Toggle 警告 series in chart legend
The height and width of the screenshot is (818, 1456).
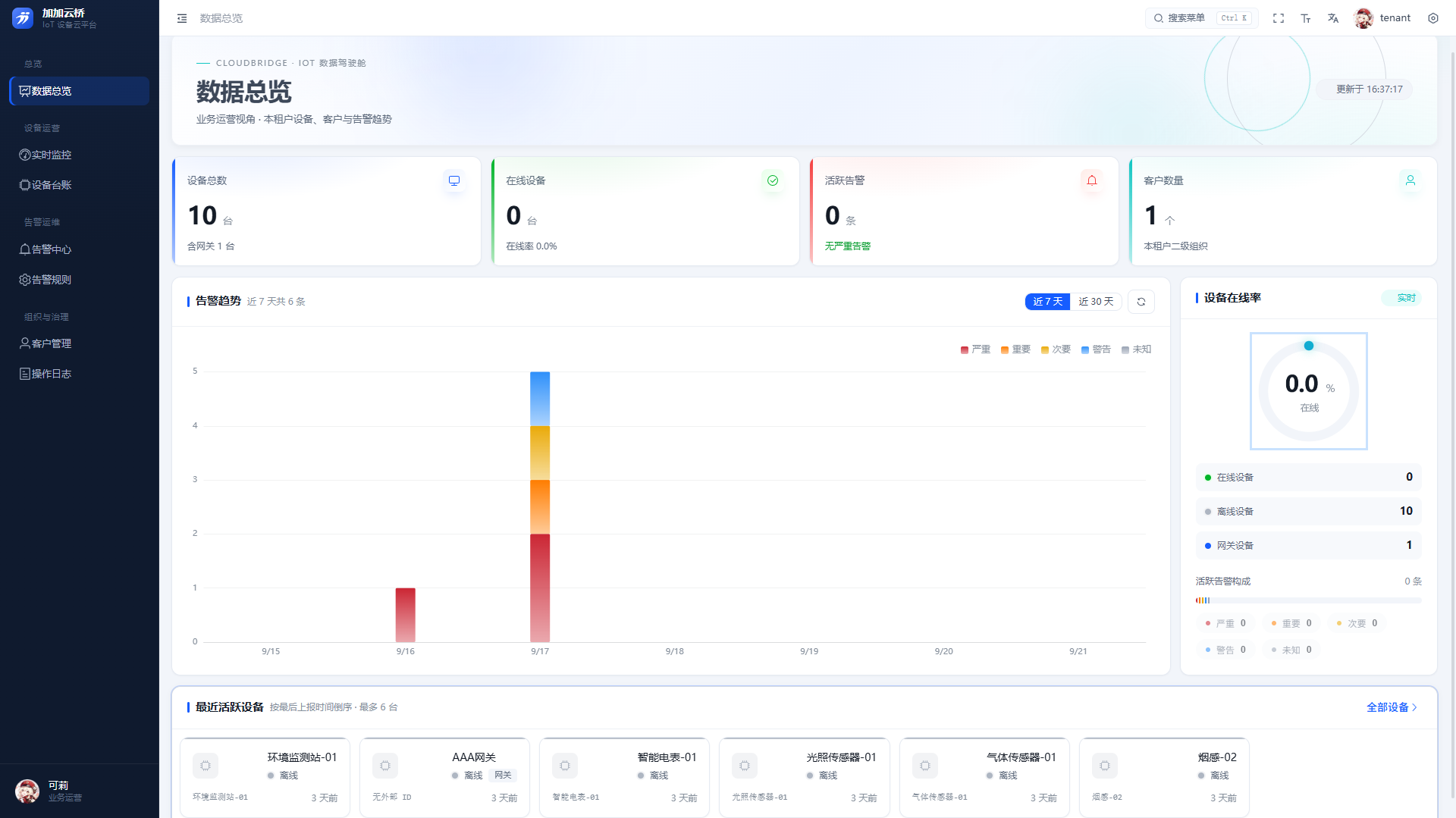coord(1096,349)
